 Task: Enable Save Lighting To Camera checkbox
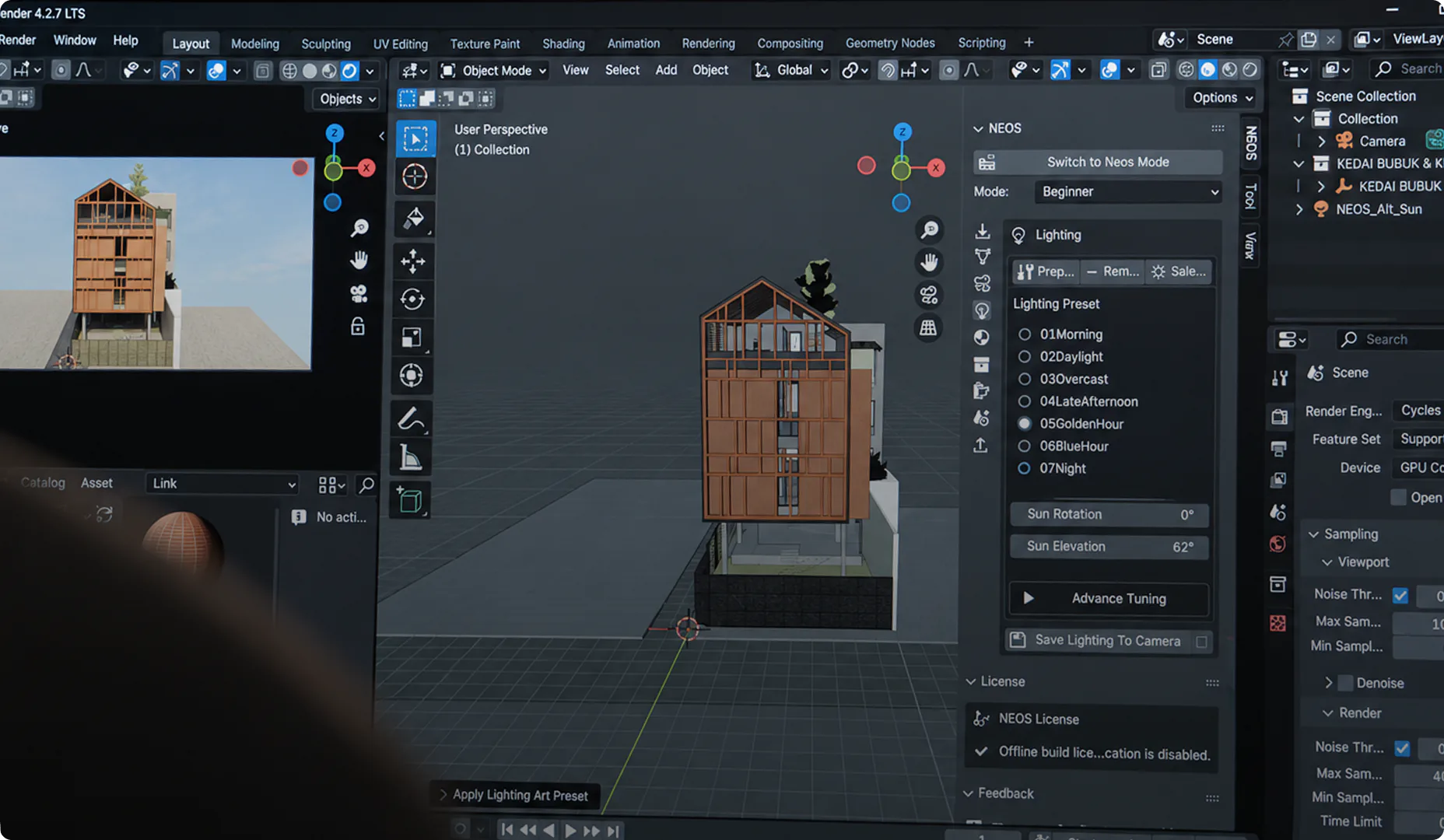[1202, 641]
